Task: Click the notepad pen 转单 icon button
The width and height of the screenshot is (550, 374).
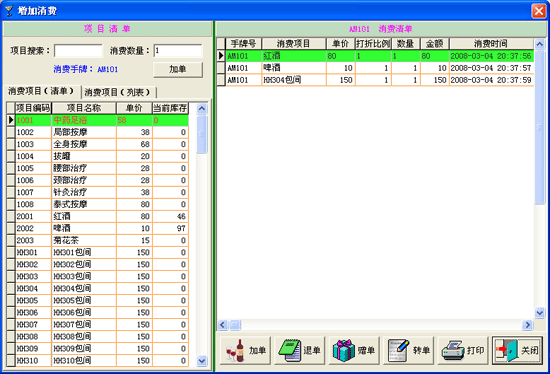Action: (408, 350)
